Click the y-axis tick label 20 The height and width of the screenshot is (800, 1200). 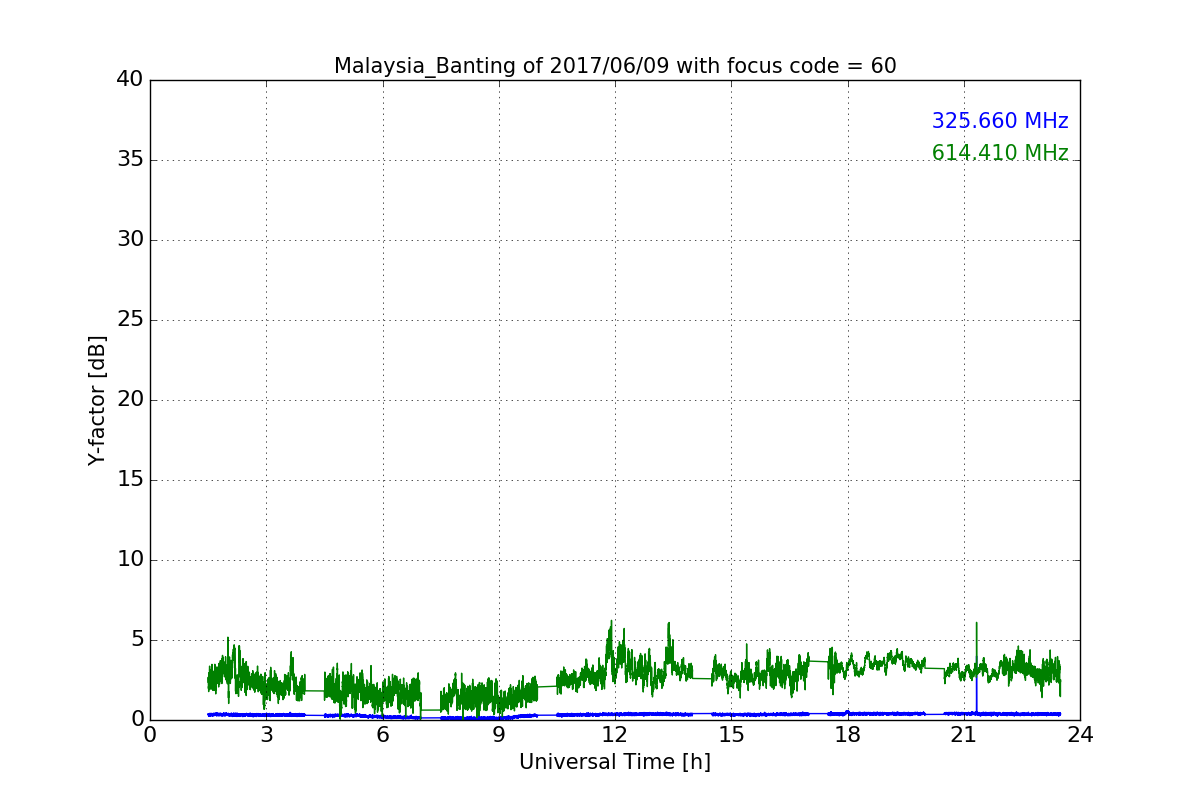coord(130,400)
